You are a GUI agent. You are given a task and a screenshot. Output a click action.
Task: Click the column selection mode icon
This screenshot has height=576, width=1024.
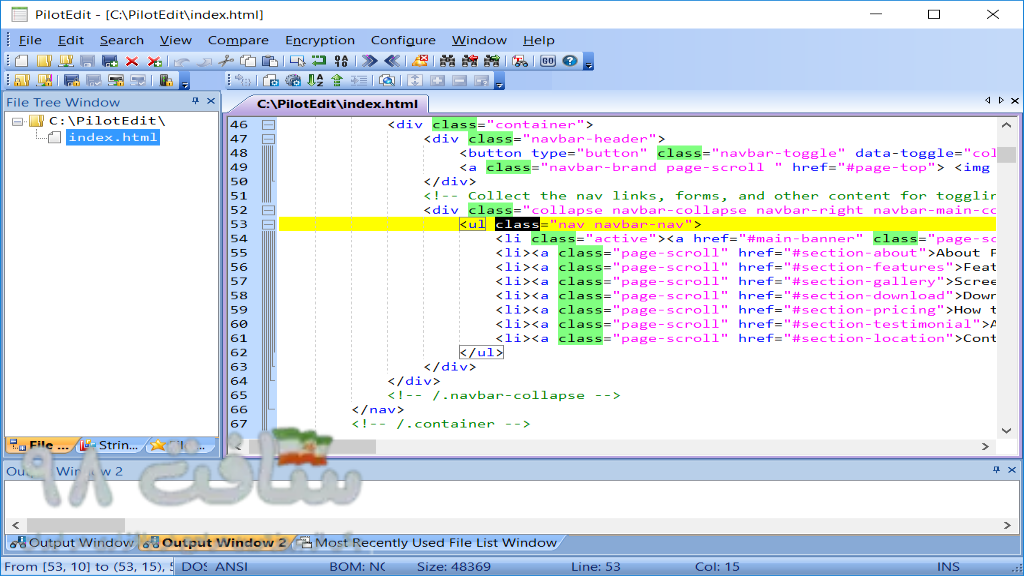click(297, 61)
